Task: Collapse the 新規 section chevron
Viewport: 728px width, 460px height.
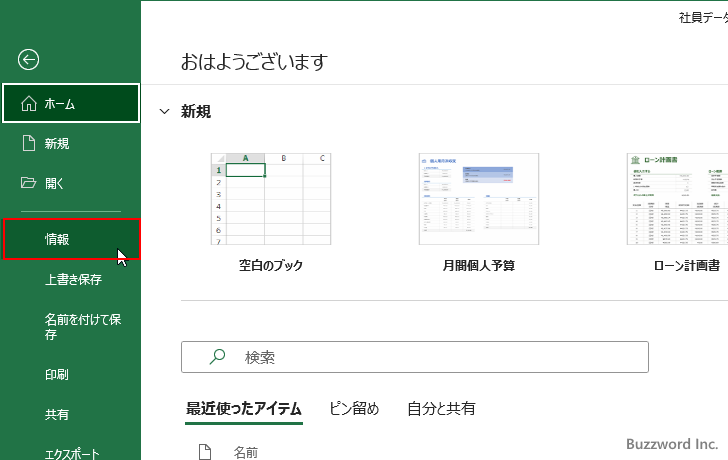Action: [x=164, y=111]
